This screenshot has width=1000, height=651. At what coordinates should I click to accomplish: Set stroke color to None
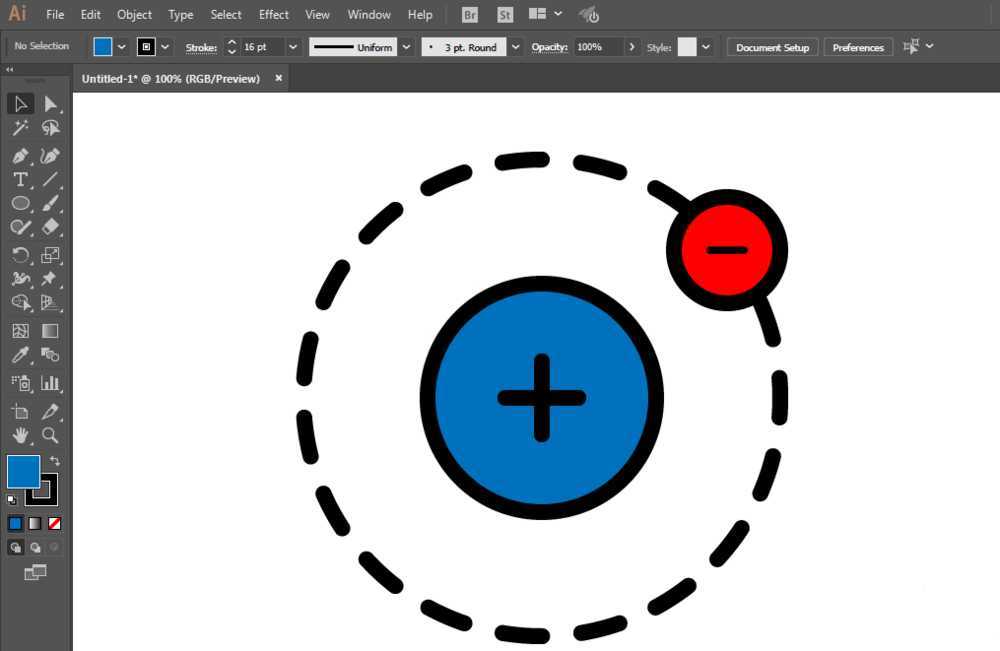[55, 523]
